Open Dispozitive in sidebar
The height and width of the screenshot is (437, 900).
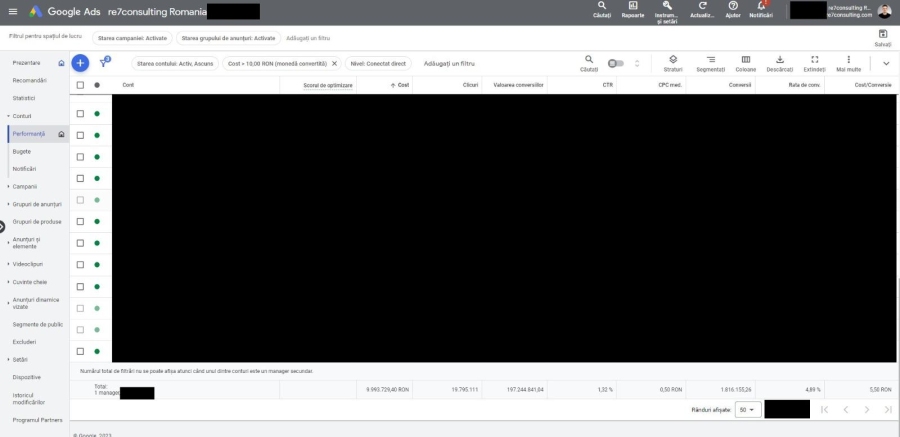(26, 377)
